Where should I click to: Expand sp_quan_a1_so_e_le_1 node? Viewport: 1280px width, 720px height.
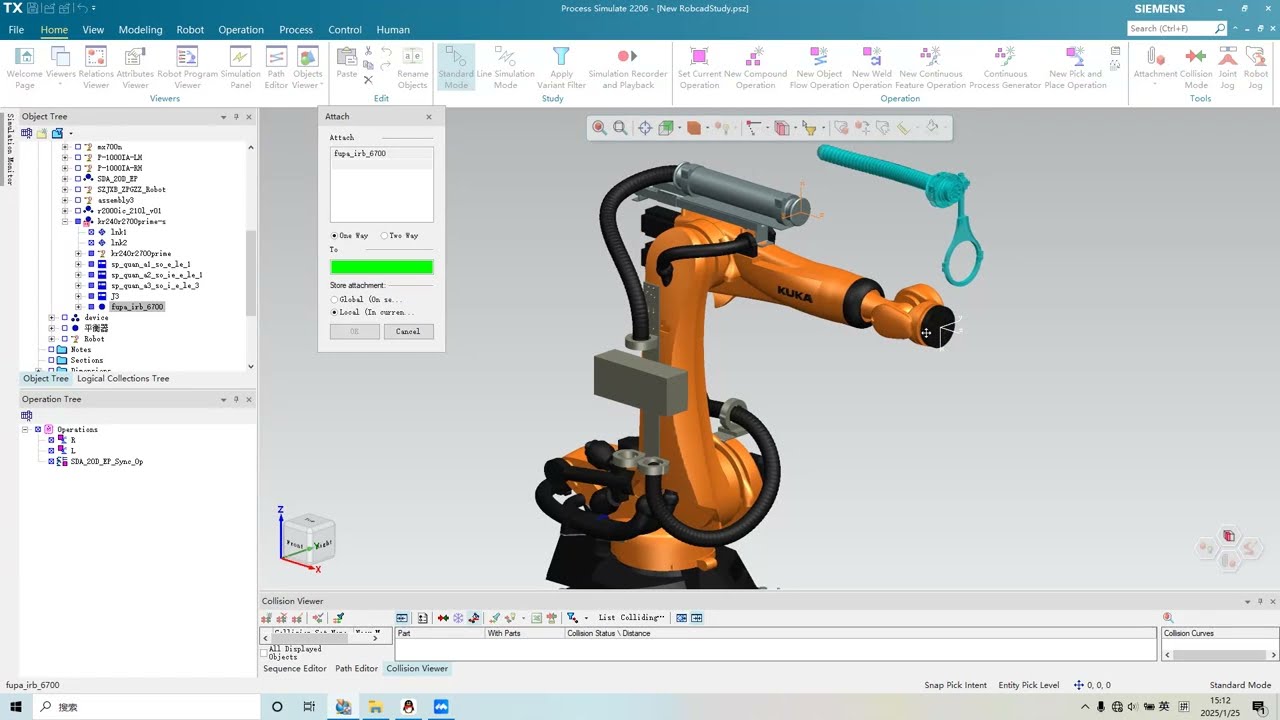78,264
